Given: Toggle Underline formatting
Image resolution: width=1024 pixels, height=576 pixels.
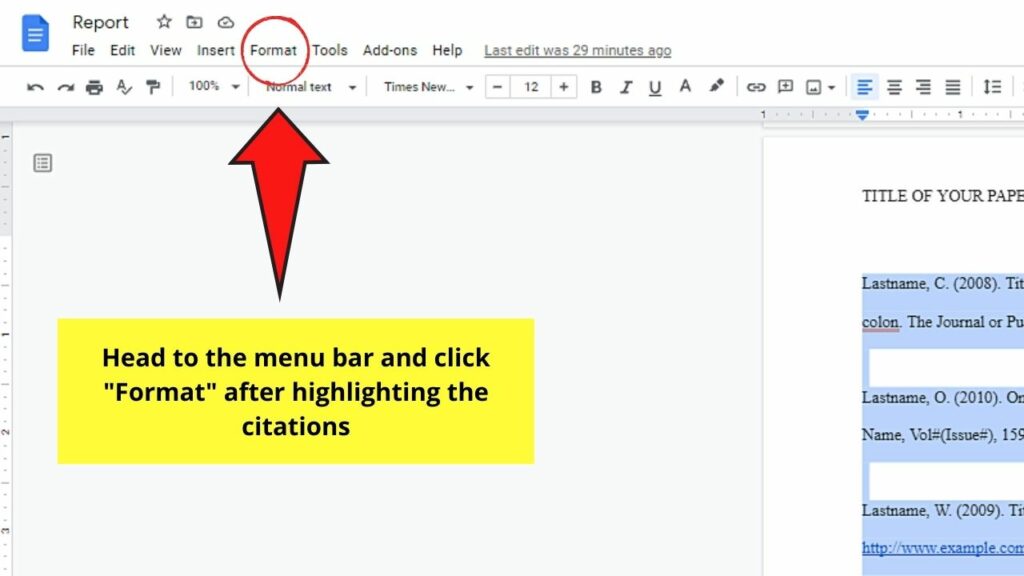Looking at the screenshot, I should (x=655, y=87).
